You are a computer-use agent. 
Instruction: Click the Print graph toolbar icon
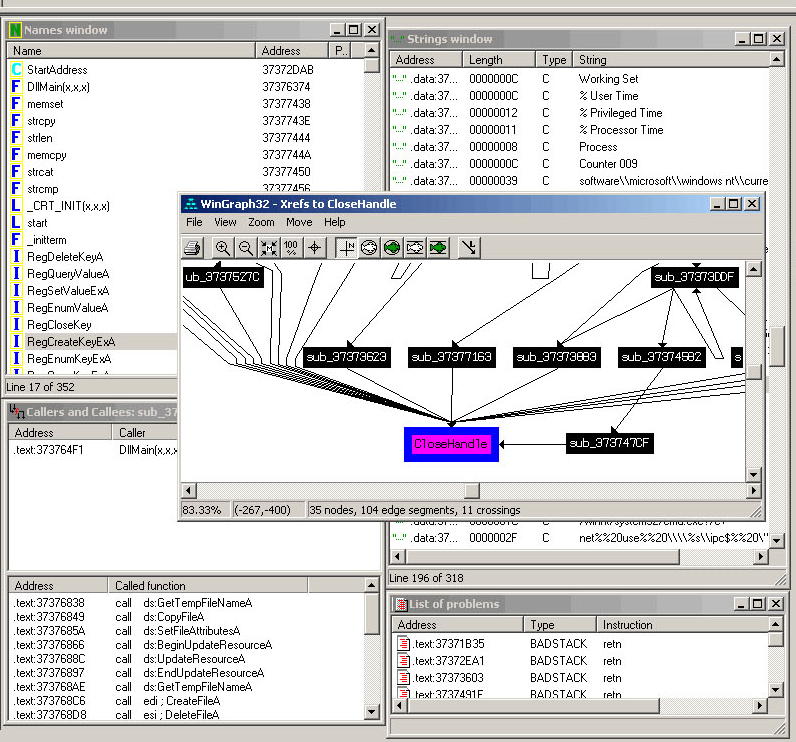pyautogui.click(x=194, y=247)
